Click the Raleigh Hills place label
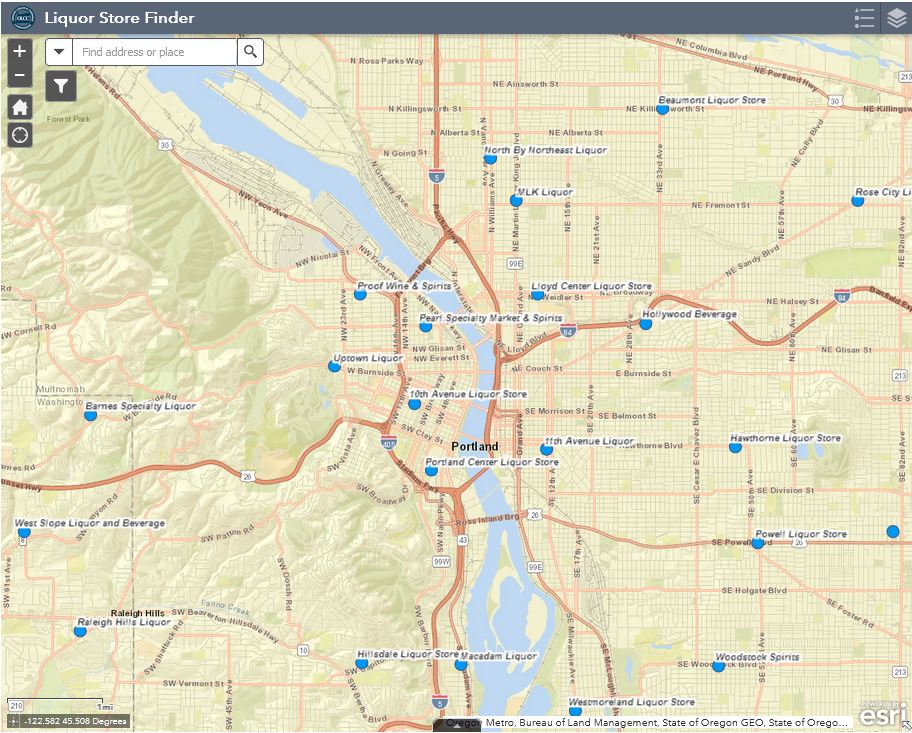 [x=137, y=613]
